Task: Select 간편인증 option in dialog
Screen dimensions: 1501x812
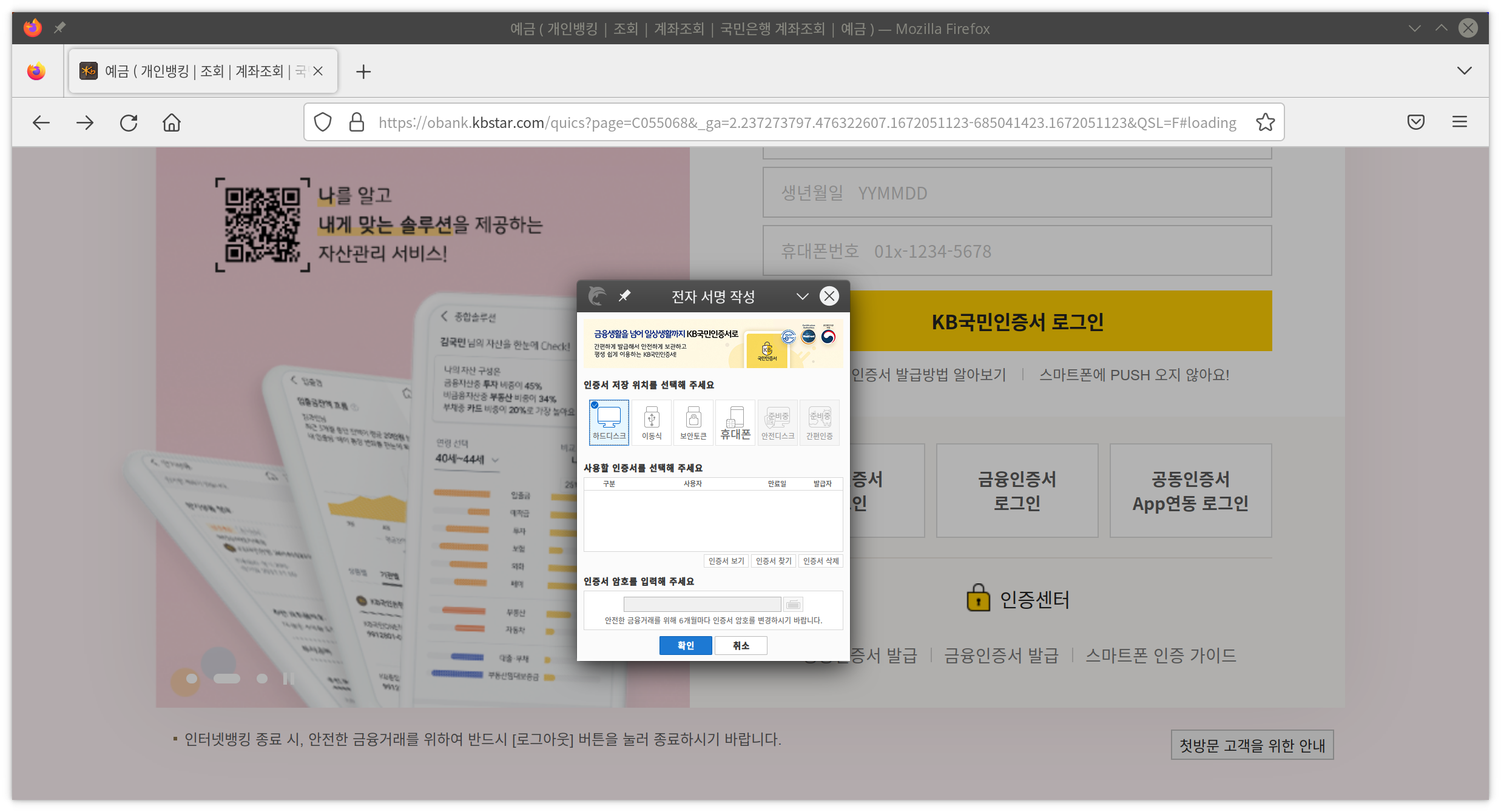Action: [x=819, y=422]
